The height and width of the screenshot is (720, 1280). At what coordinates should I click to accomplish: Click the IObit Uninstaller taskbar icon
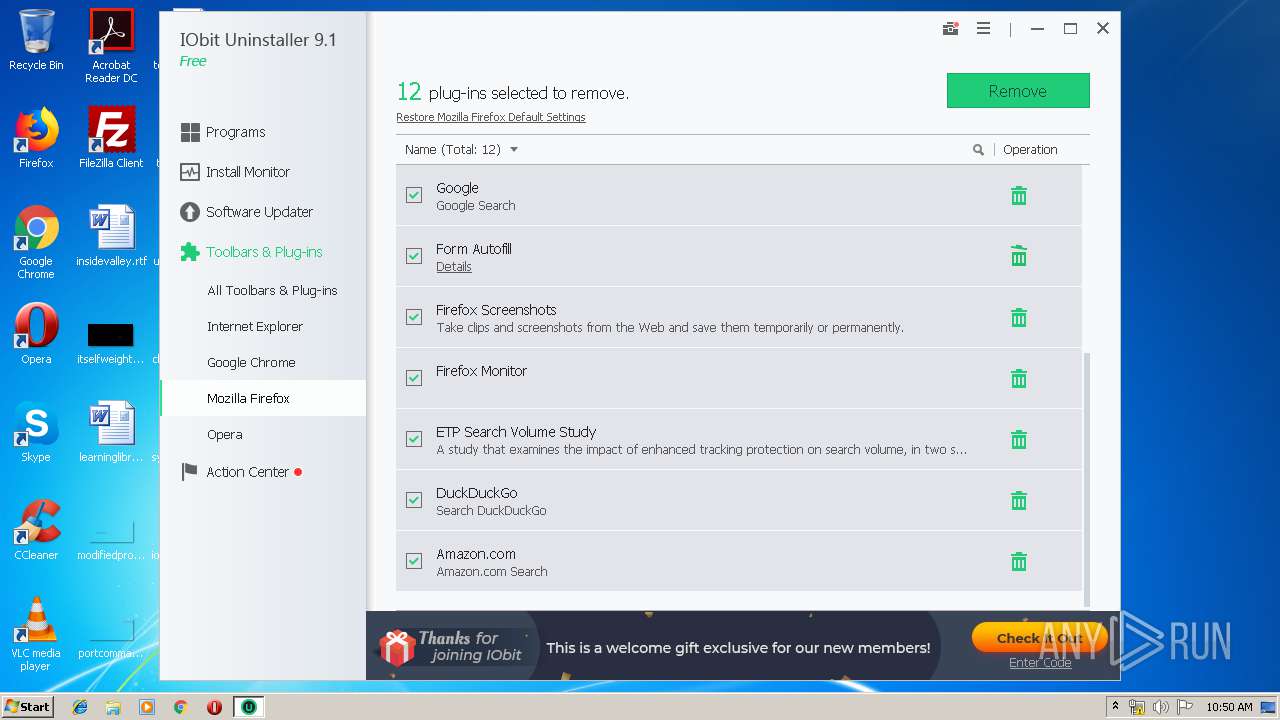pos(248,707)
